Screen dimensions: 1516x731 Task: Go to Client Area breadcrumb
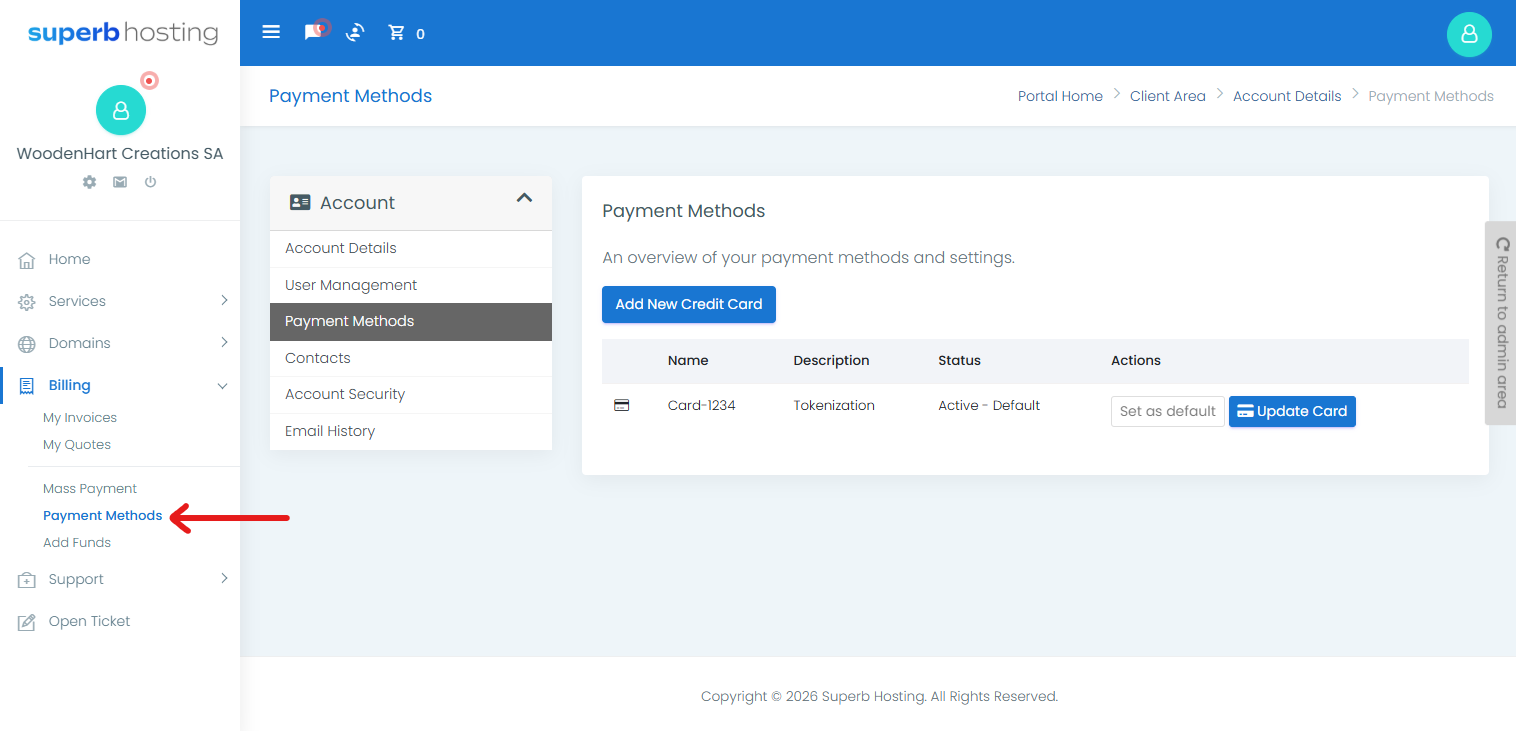pyautogui.click(x=1168, y=96)
